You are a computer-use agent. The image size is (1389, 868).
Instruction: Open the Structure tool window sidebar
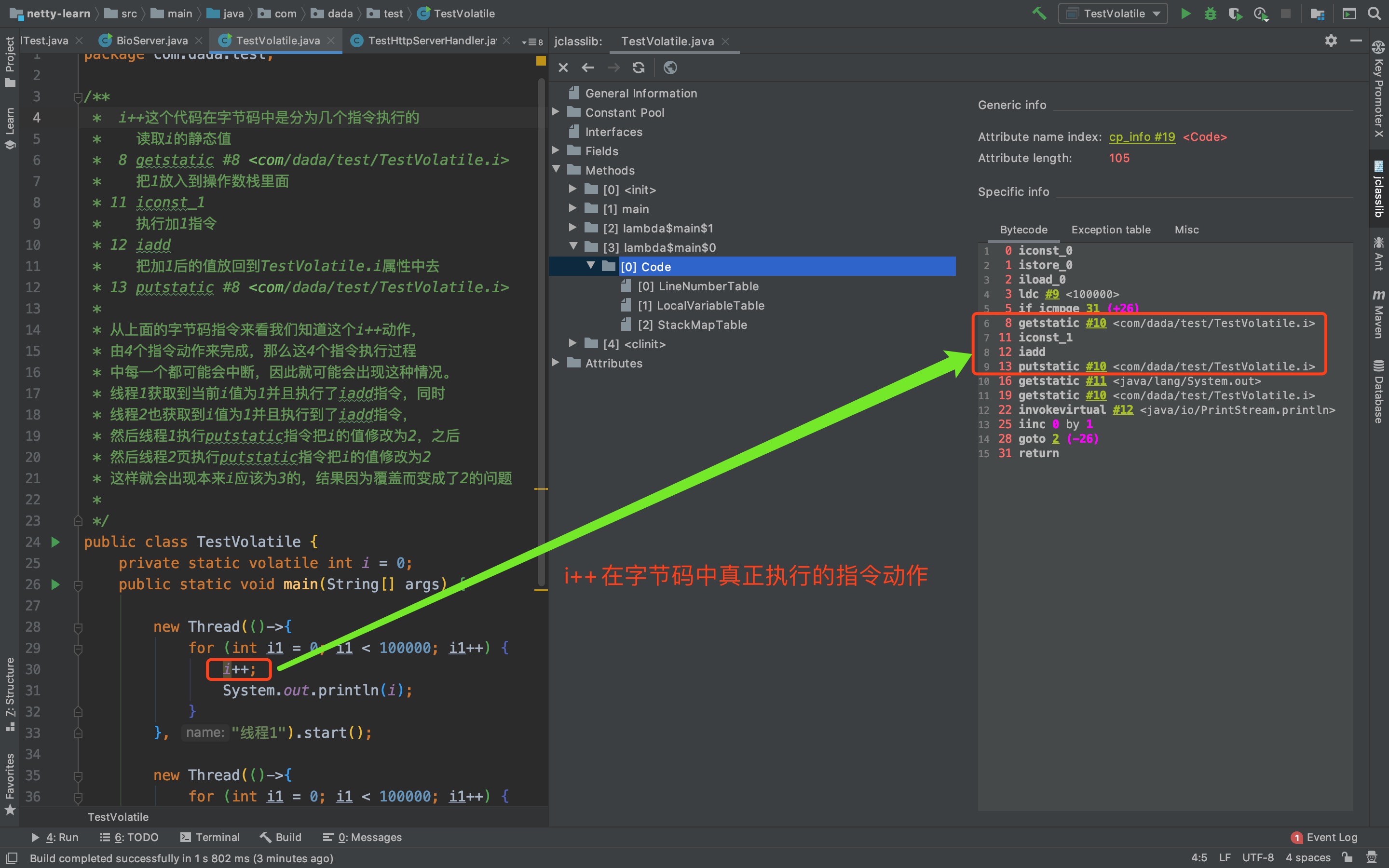tap(10, 693)
